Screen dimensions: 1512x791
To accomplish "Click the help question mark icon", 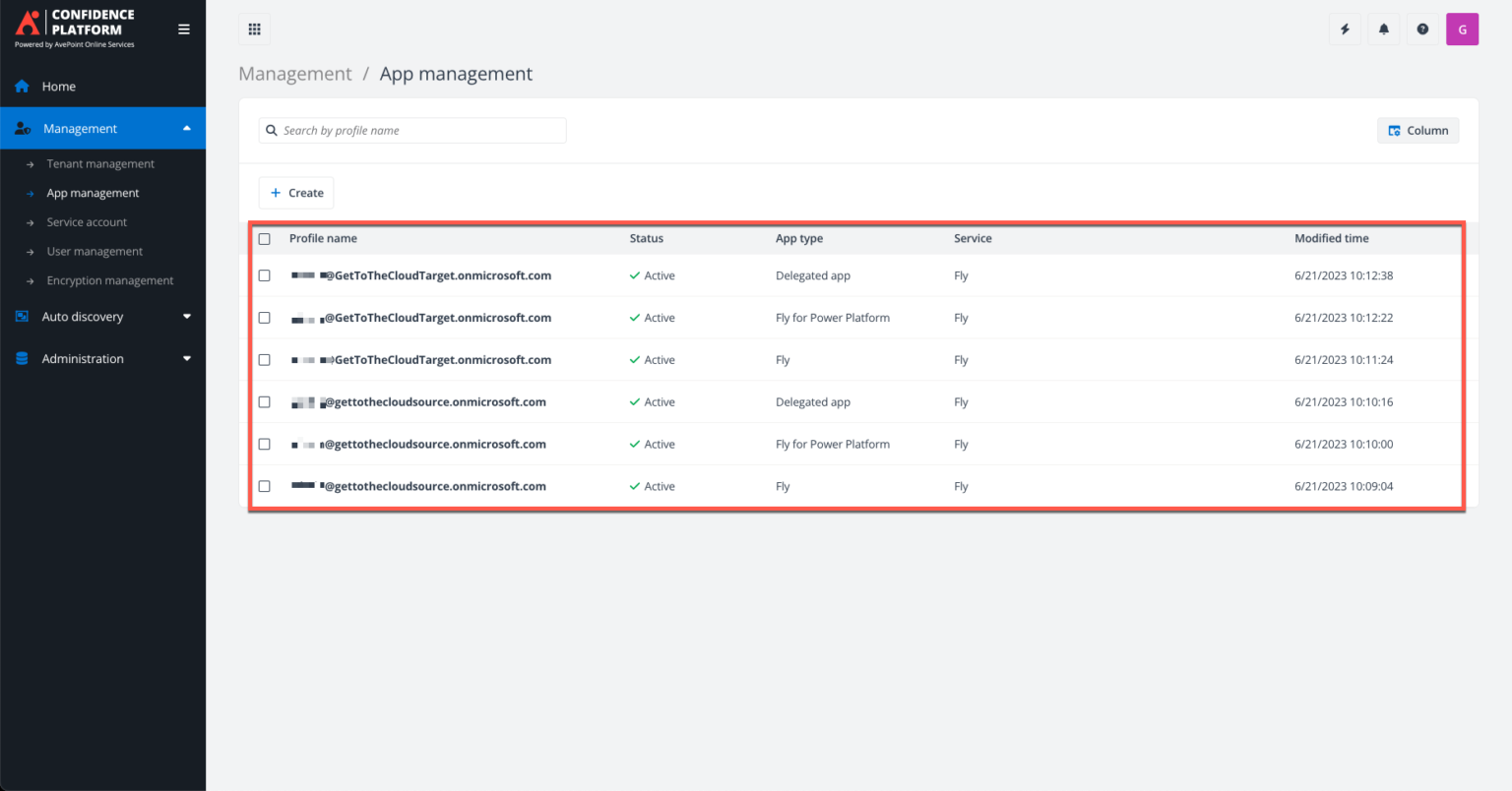I will [x=1422, y=29].
